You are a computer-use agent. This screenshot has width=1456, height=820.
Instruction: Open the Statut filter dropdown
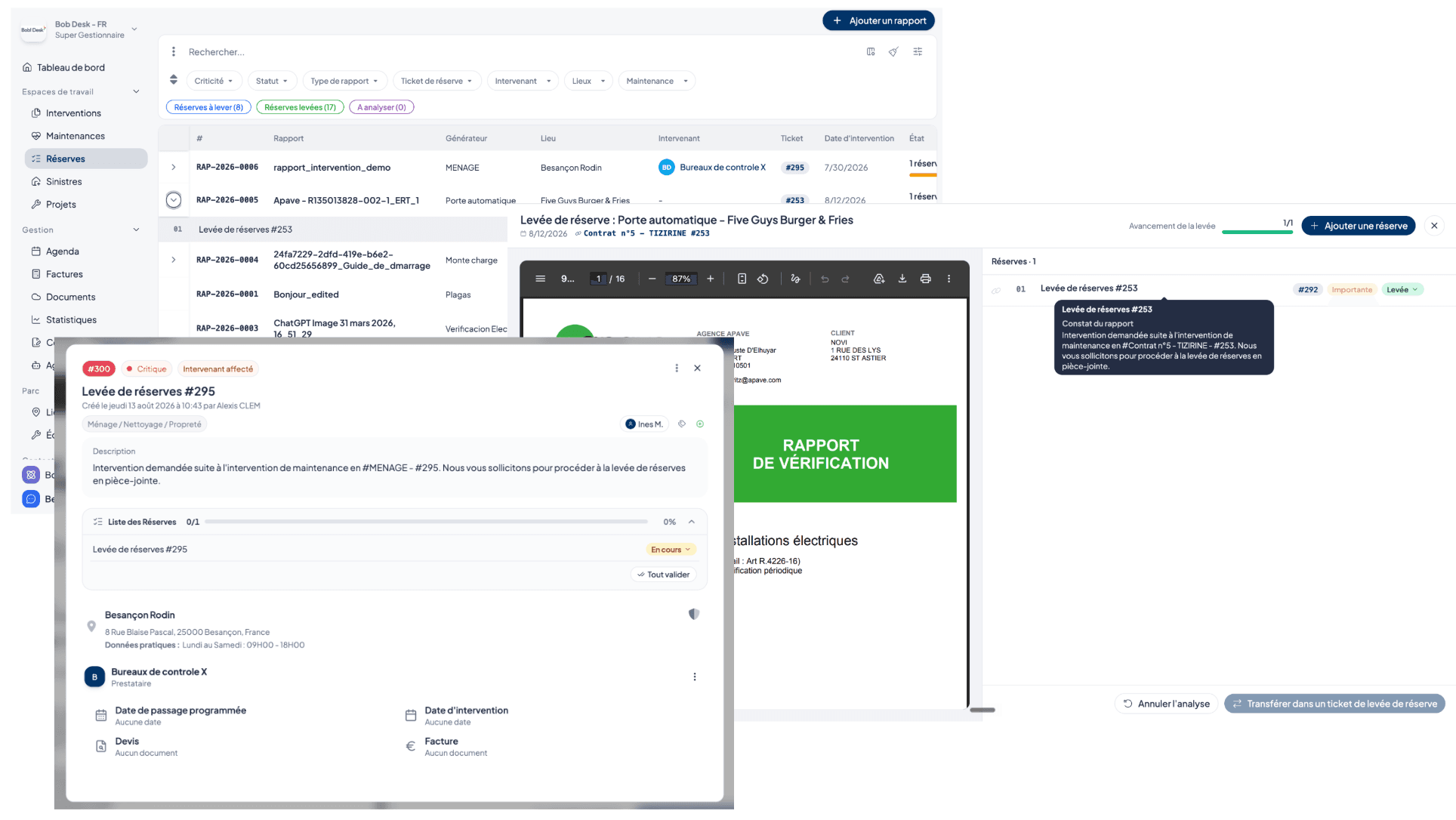272,81
